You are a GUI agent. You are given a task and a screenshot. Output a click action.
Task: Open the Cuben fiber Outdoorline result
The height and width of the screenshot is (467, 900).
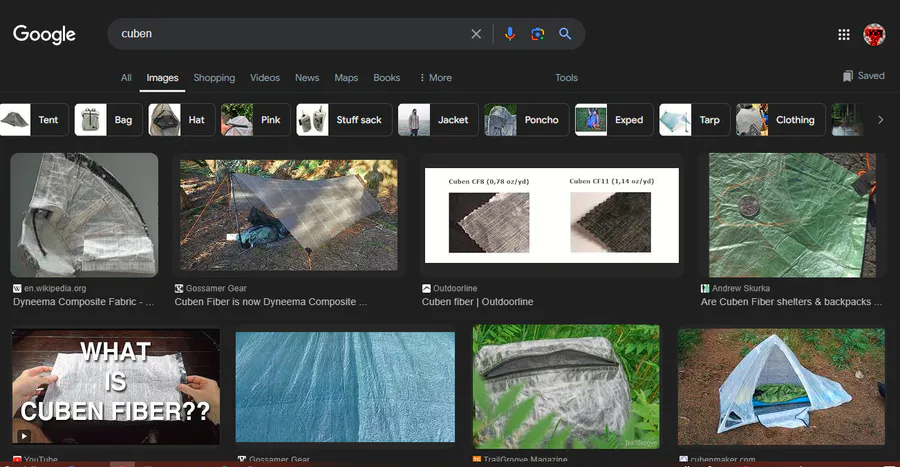(478, 302)
